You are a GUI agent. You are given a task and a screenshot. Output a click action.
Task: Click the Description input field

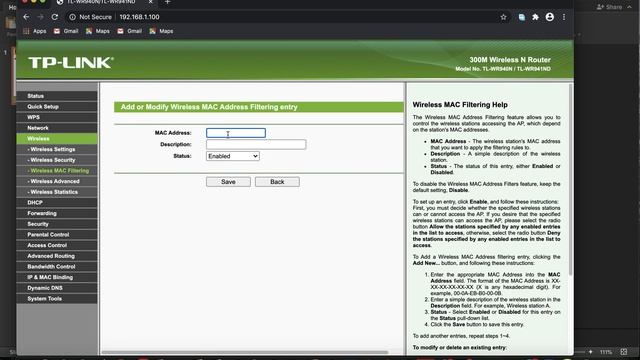(256, 144)
